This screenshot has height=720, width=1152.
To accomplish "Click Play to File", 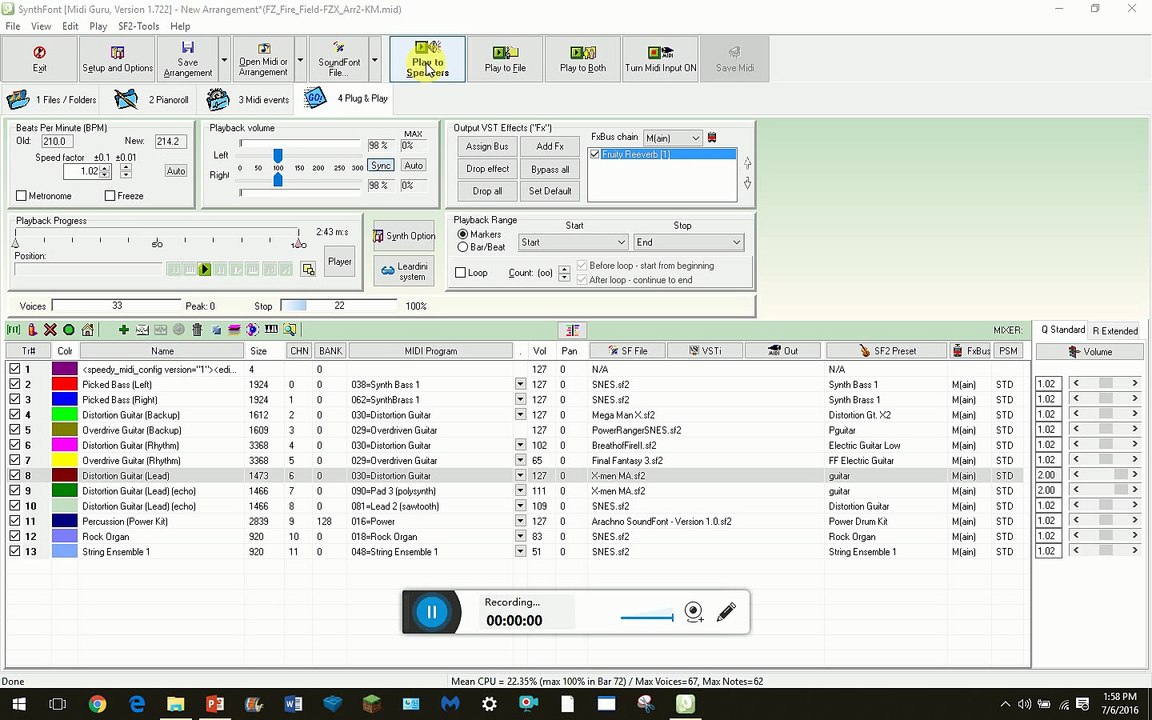I will coord(505,59).
